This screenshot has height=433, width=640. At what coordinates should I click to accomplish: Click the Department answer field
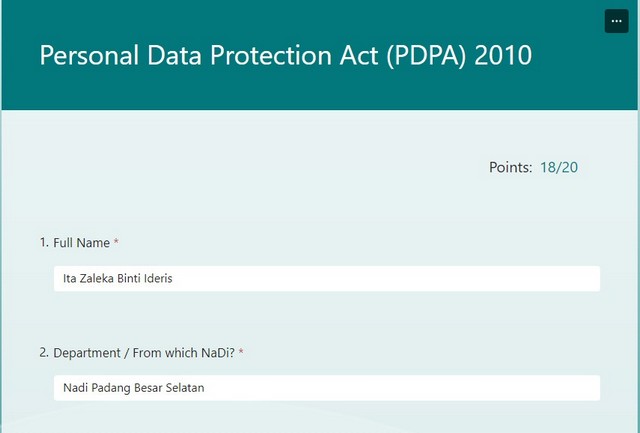pos(326,388)
